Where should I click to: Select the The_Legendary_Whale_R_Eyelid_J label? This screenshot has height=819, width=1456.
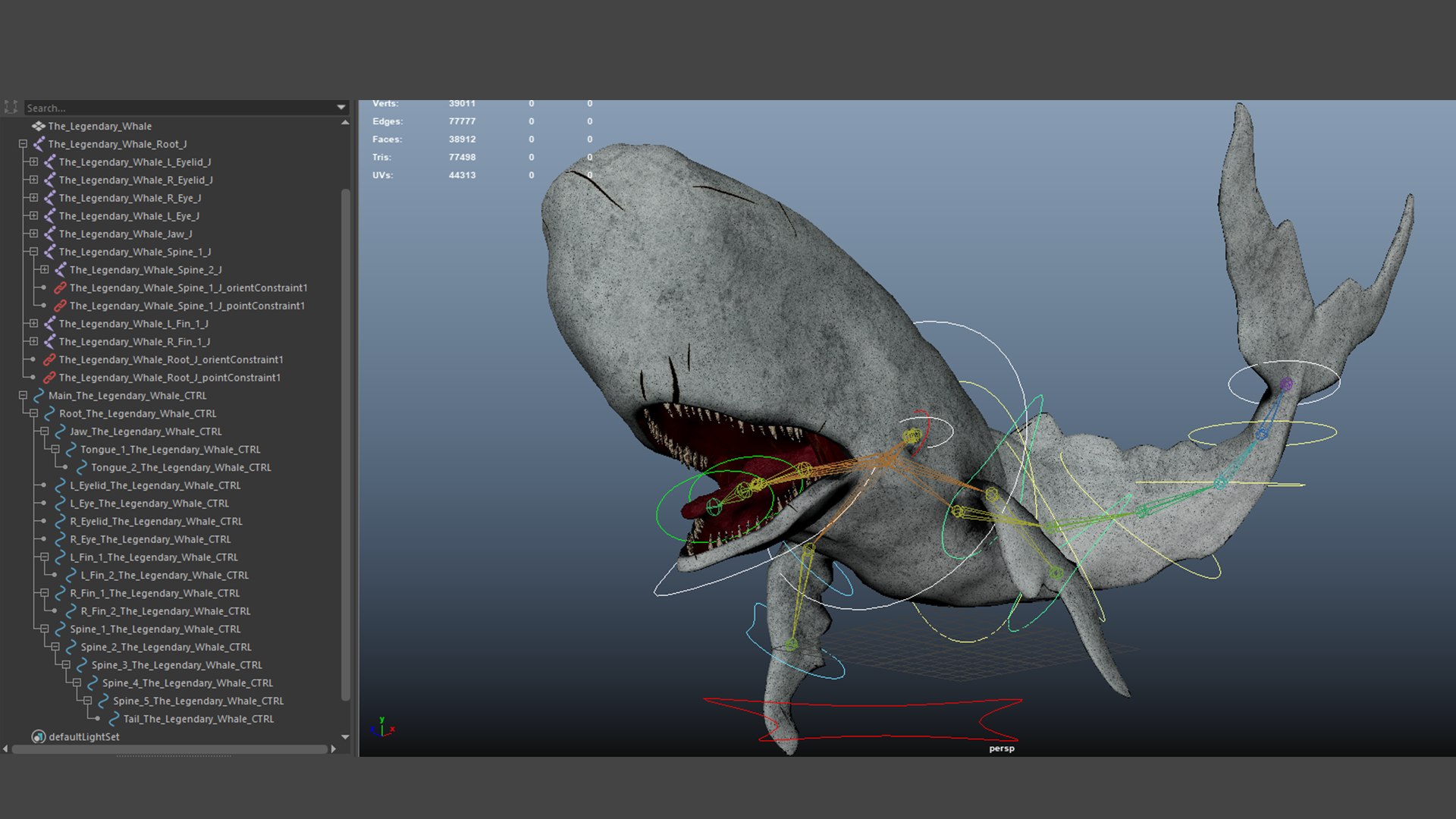pyautogui.click(x=136, y=180)
